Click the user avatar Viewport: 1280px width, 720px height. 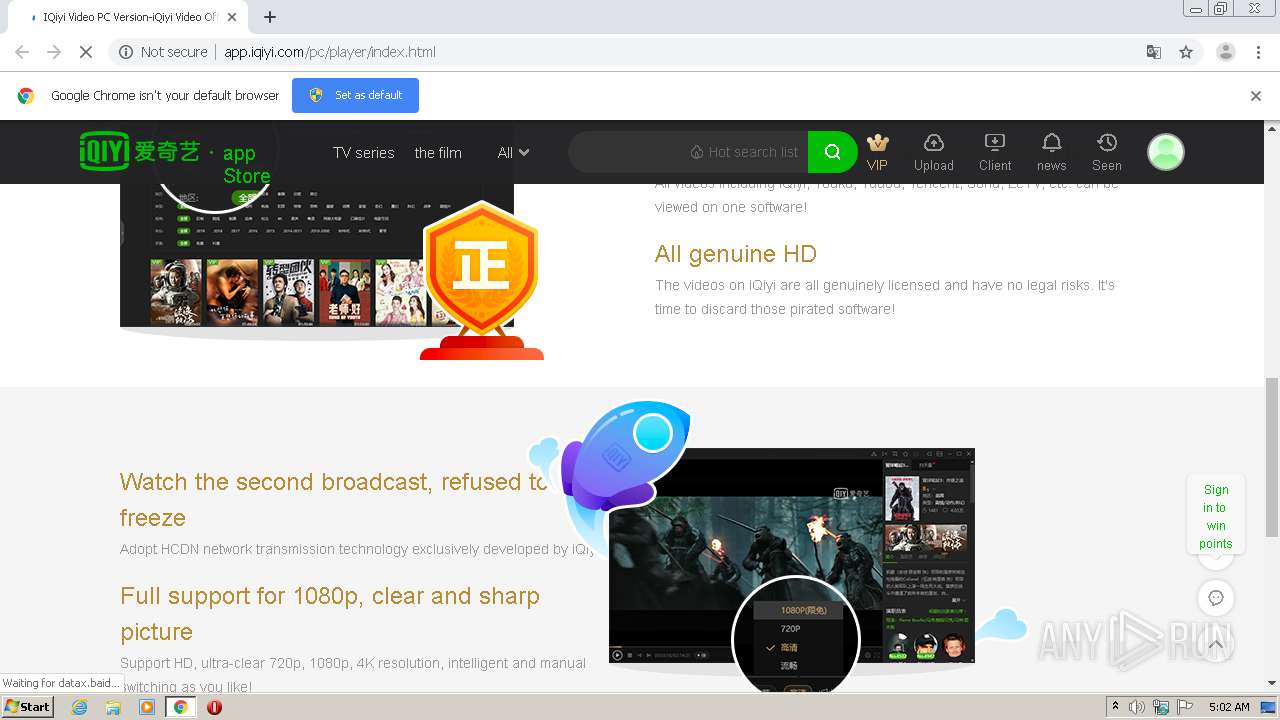1165,152
